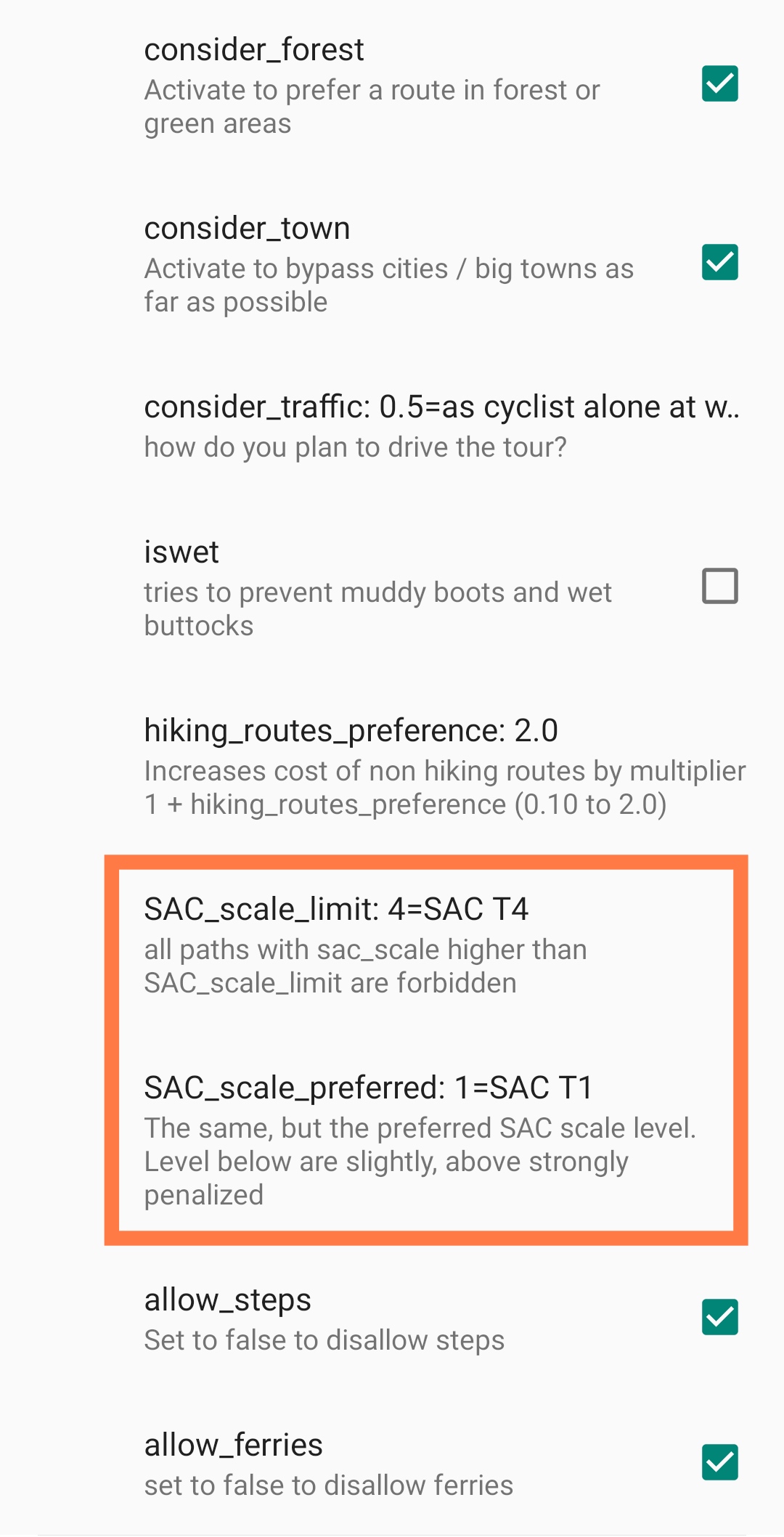Tap the allow_steps setting title
Image resolution: width=784 pixels, height=1537 pixels.
tap(227, 1300)
